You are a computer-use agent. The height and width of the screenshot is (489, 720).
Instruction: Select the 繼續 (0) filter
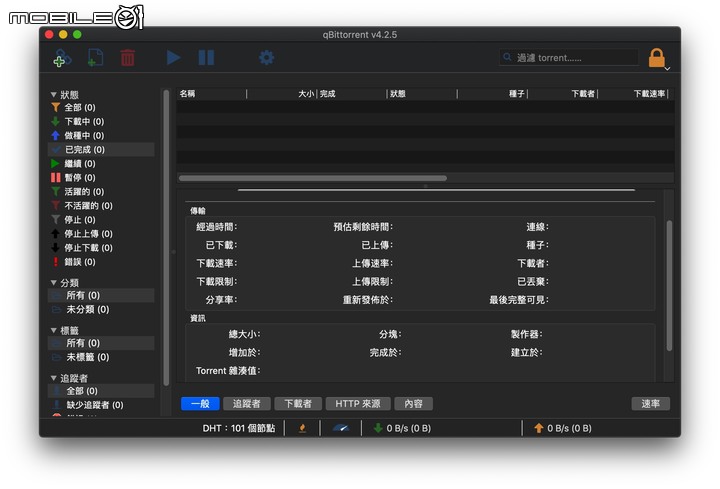pyautogui.click(x=101, y=163)
